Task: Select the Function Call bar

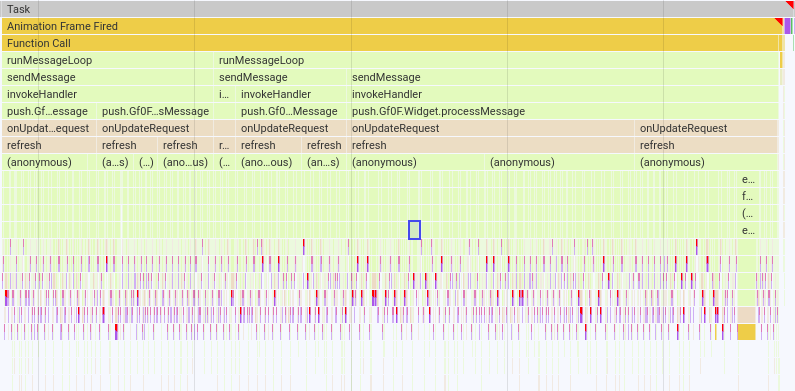Action: [390, 43]
